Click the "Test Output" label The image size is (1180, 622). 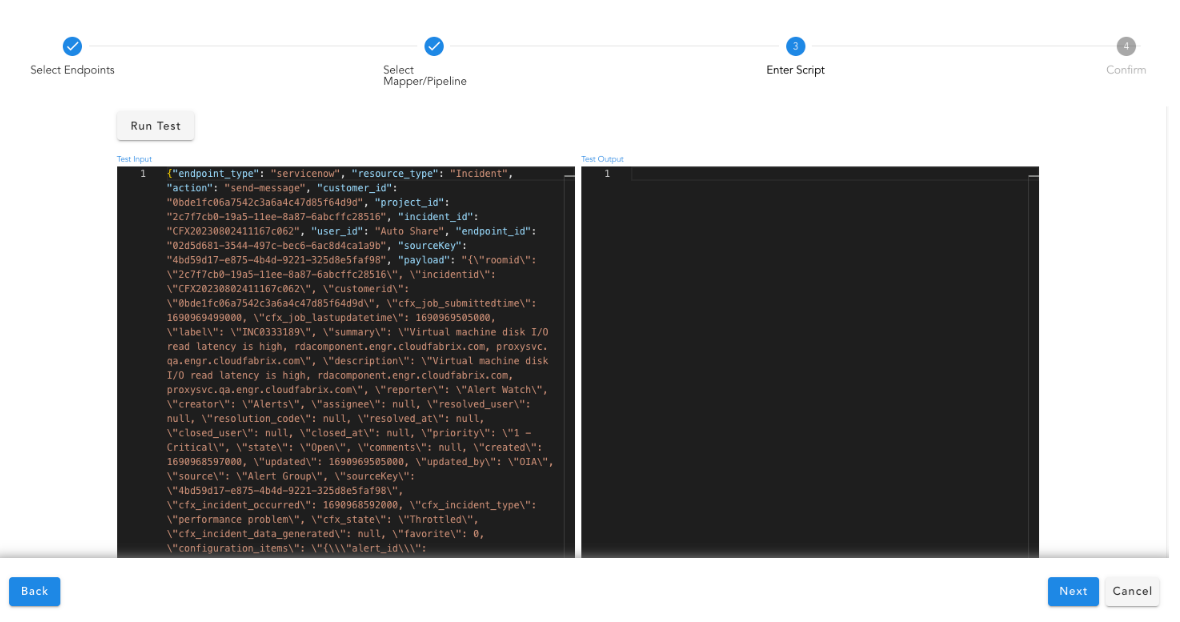coord(602,159)
